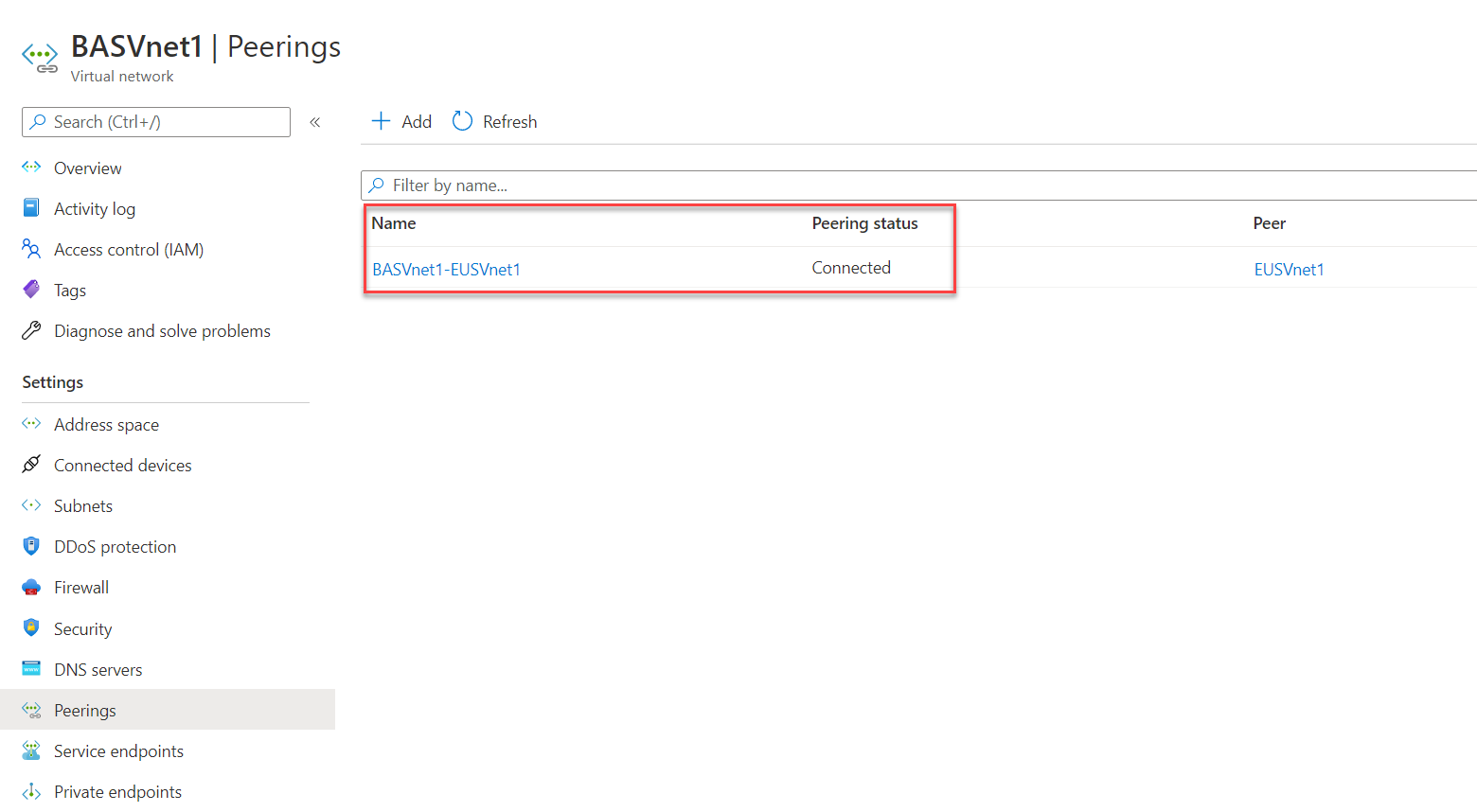This screenshot has width=1477, height=812.
Task: Click the Connected devices plug icon
Action: (x=31, y=465)
